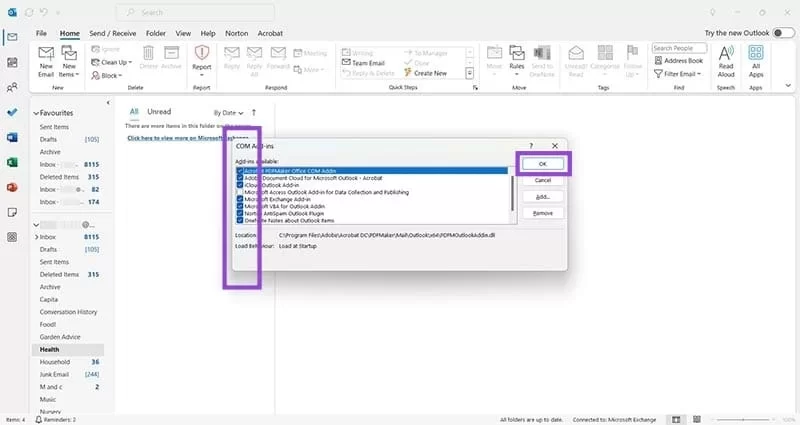The image size is (800, 425).
Task: Open Calendar from the left sidebar
Action: point(12,62)
